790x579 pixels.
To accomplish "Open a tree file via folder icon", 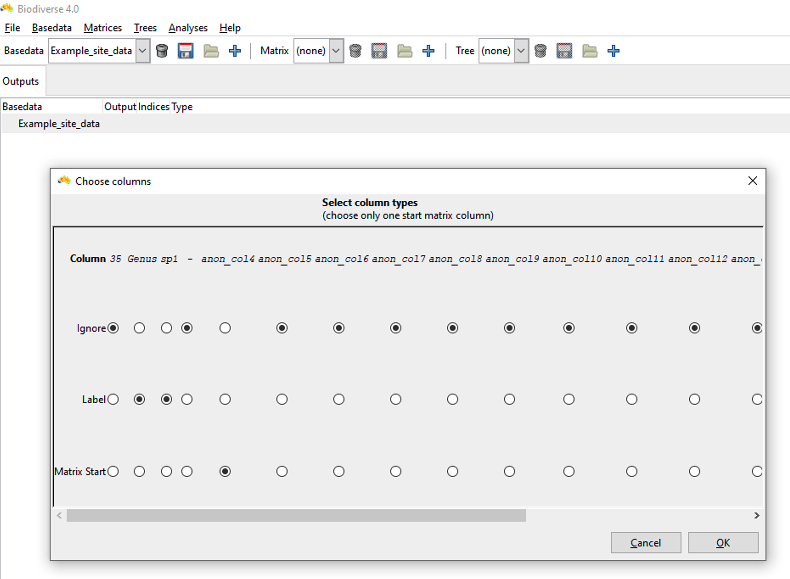I will point(589,51).
